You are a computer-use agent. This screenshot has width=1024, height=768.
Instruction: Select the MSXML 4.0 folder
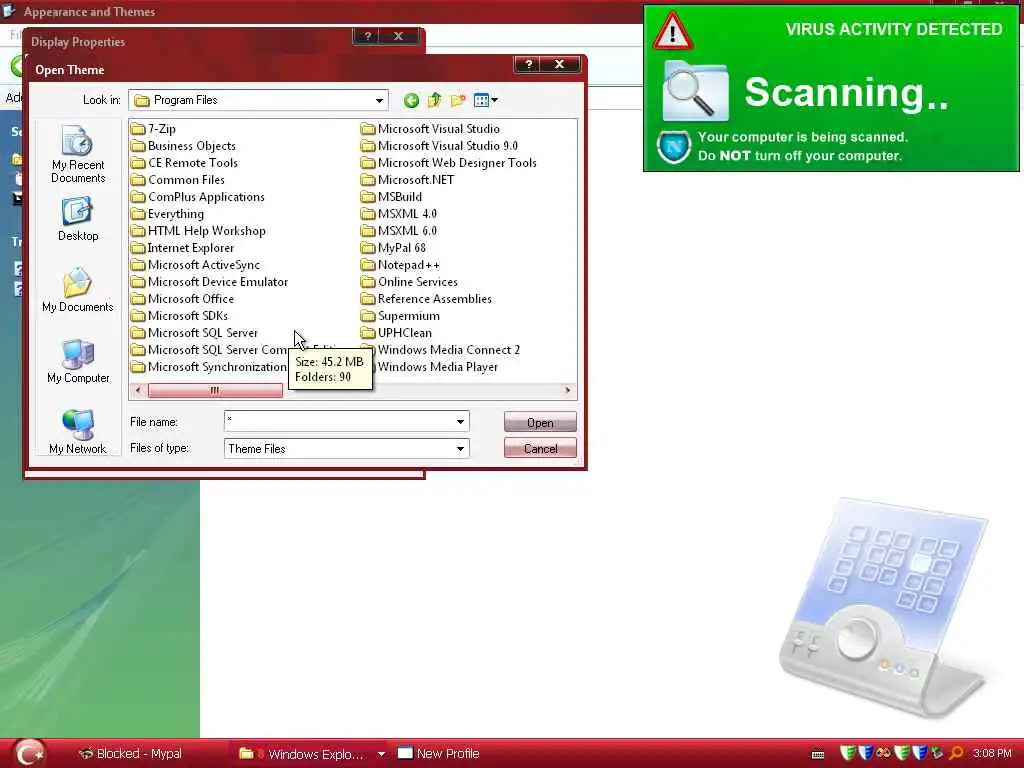(399, 214)
